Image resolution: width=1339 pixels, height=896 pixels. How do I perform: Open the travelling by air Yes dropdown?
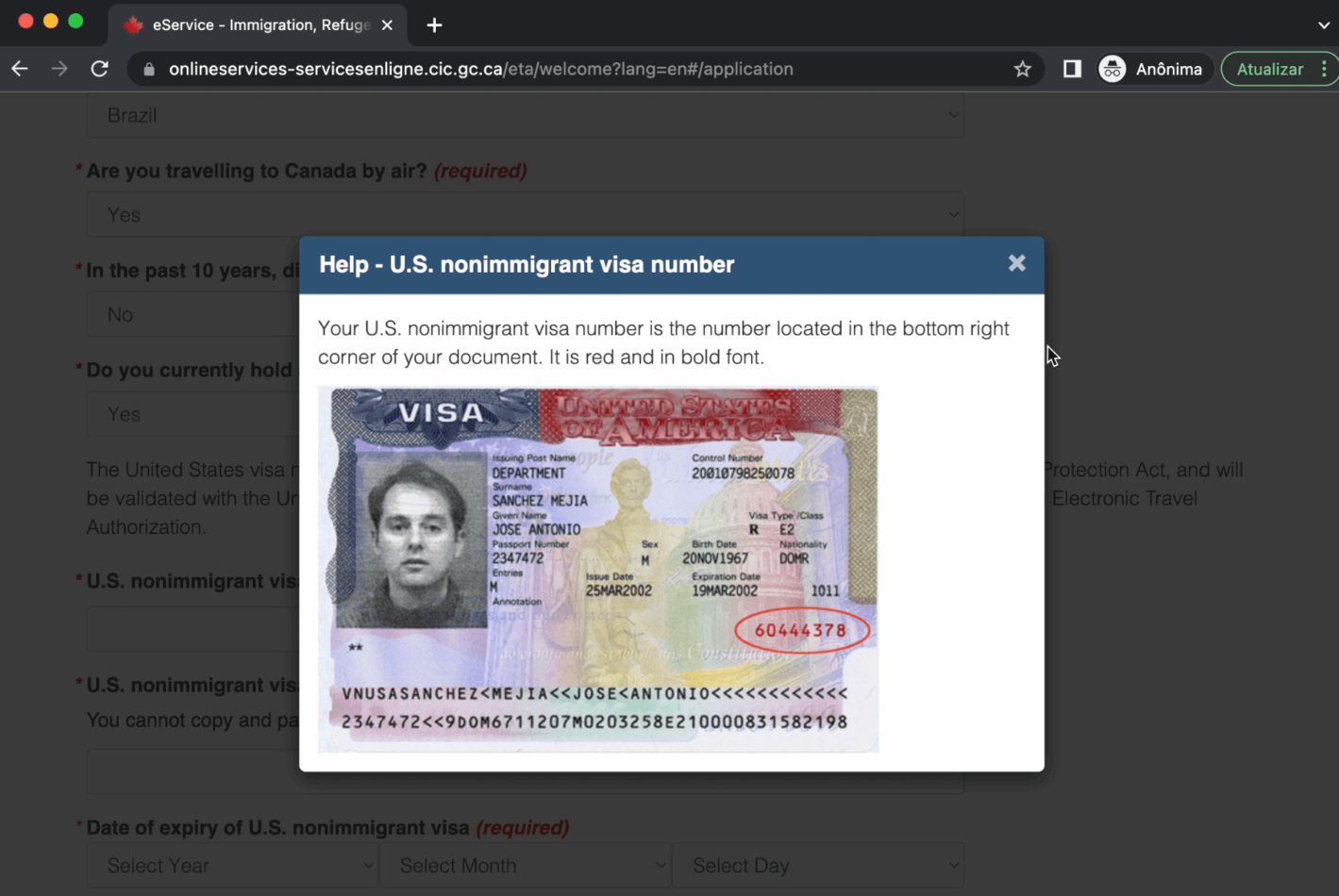[x=525, y=215]
